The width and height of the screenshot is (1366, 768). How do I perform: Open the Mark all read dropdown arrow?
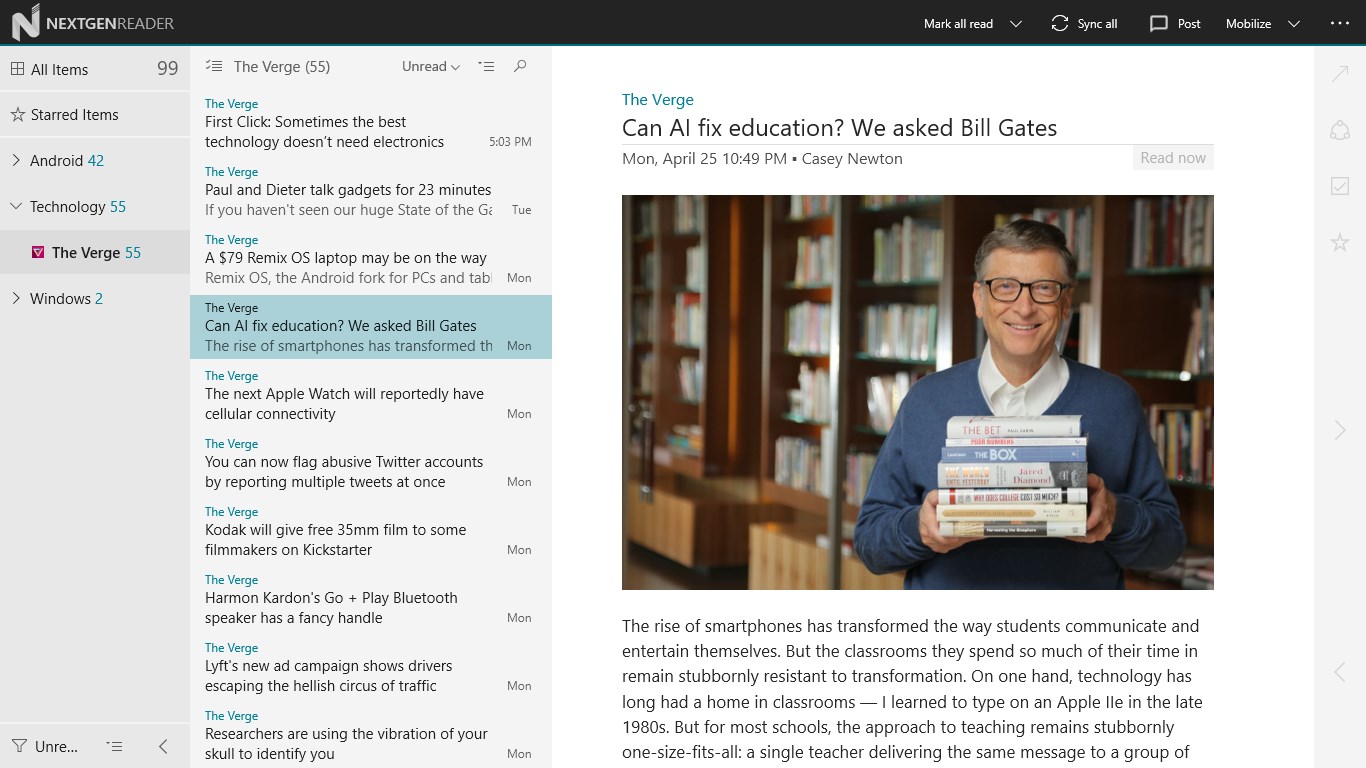pyautogui.click(x=1016, y=23)
